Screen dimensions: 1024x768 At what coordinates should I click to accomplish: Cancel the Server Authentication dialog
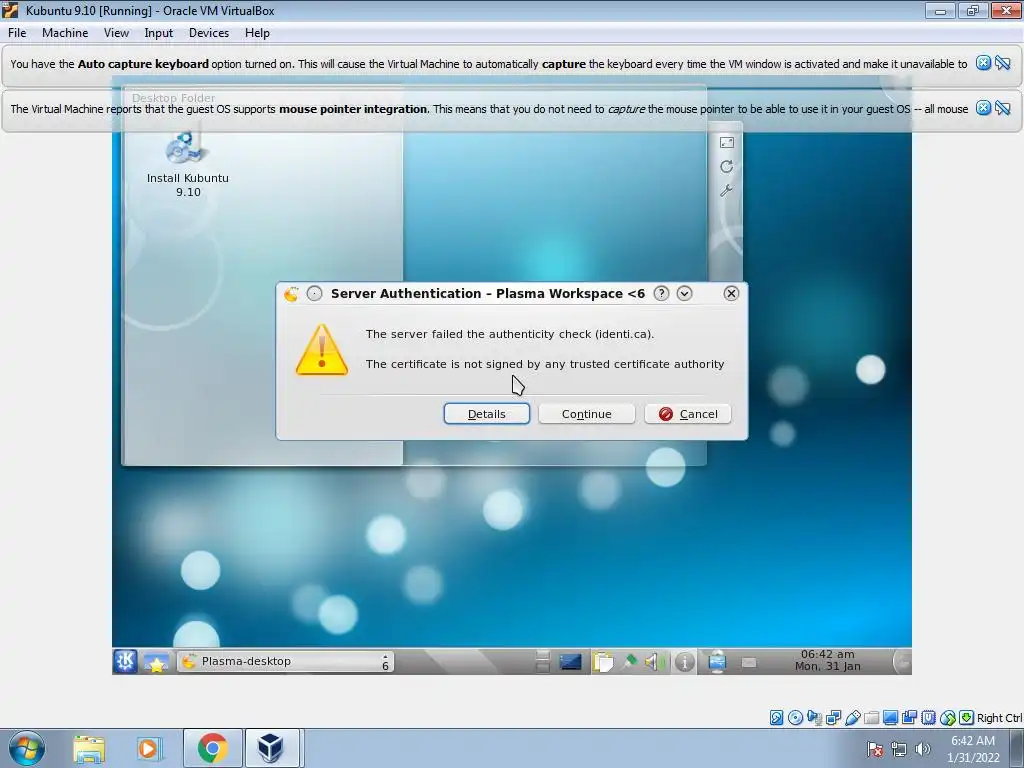[x=688, y=414]
